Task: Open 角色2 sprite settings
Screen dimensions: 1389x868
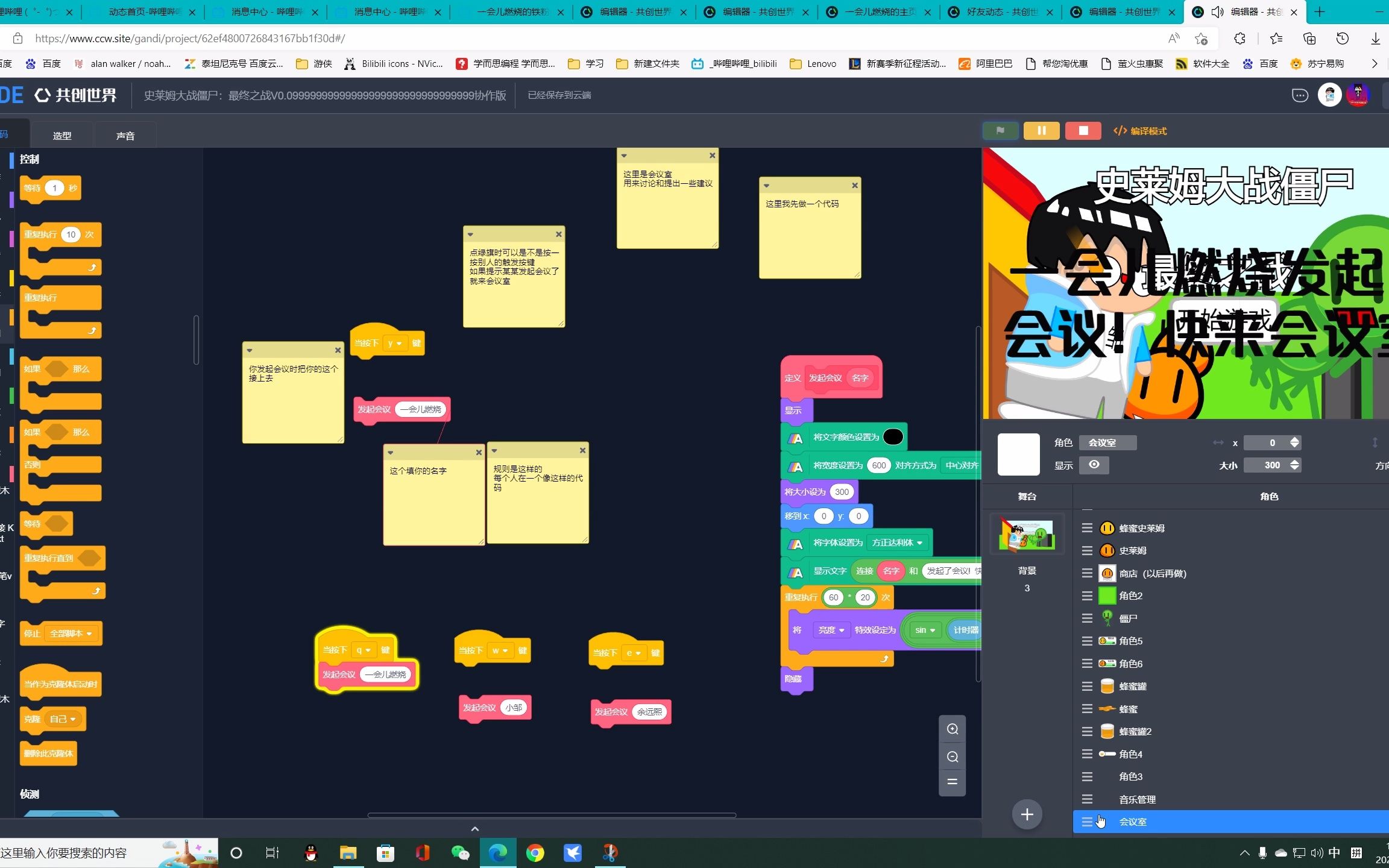Action: pos(1131,595)
